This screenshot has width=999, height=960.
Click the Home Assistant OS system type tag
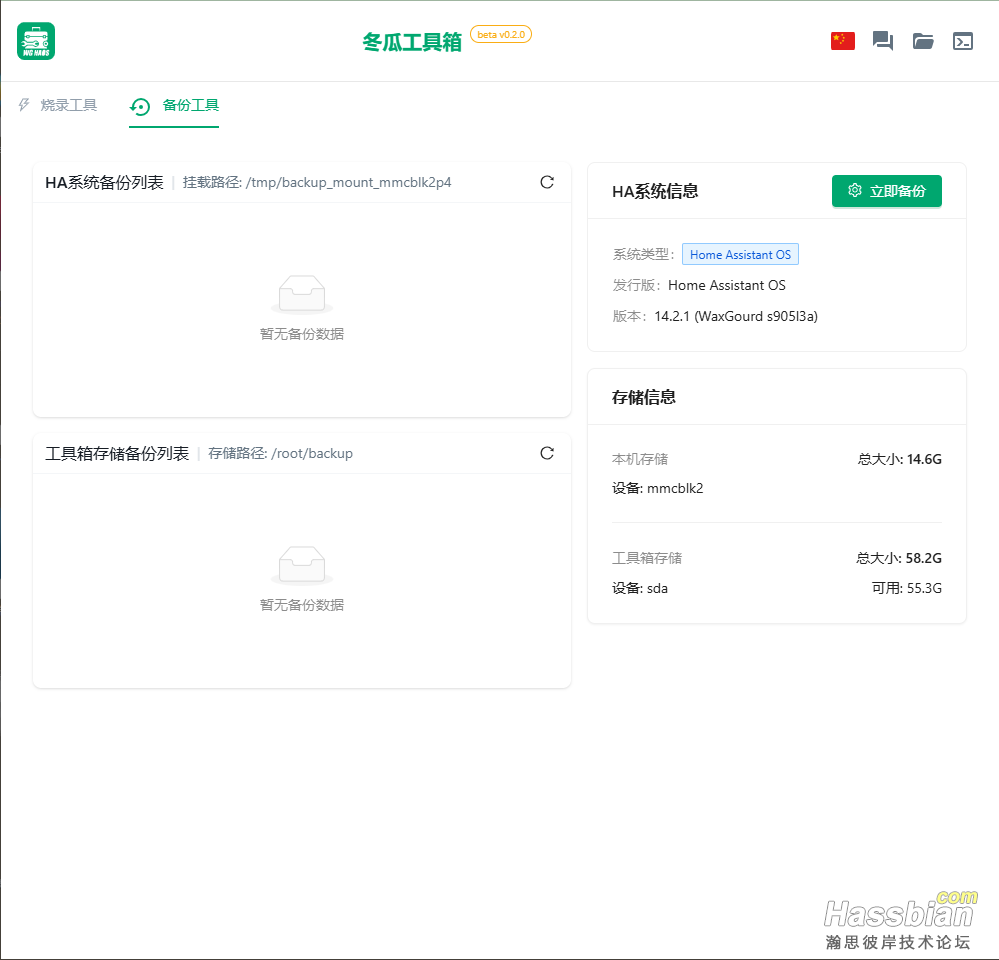[740, 254]
